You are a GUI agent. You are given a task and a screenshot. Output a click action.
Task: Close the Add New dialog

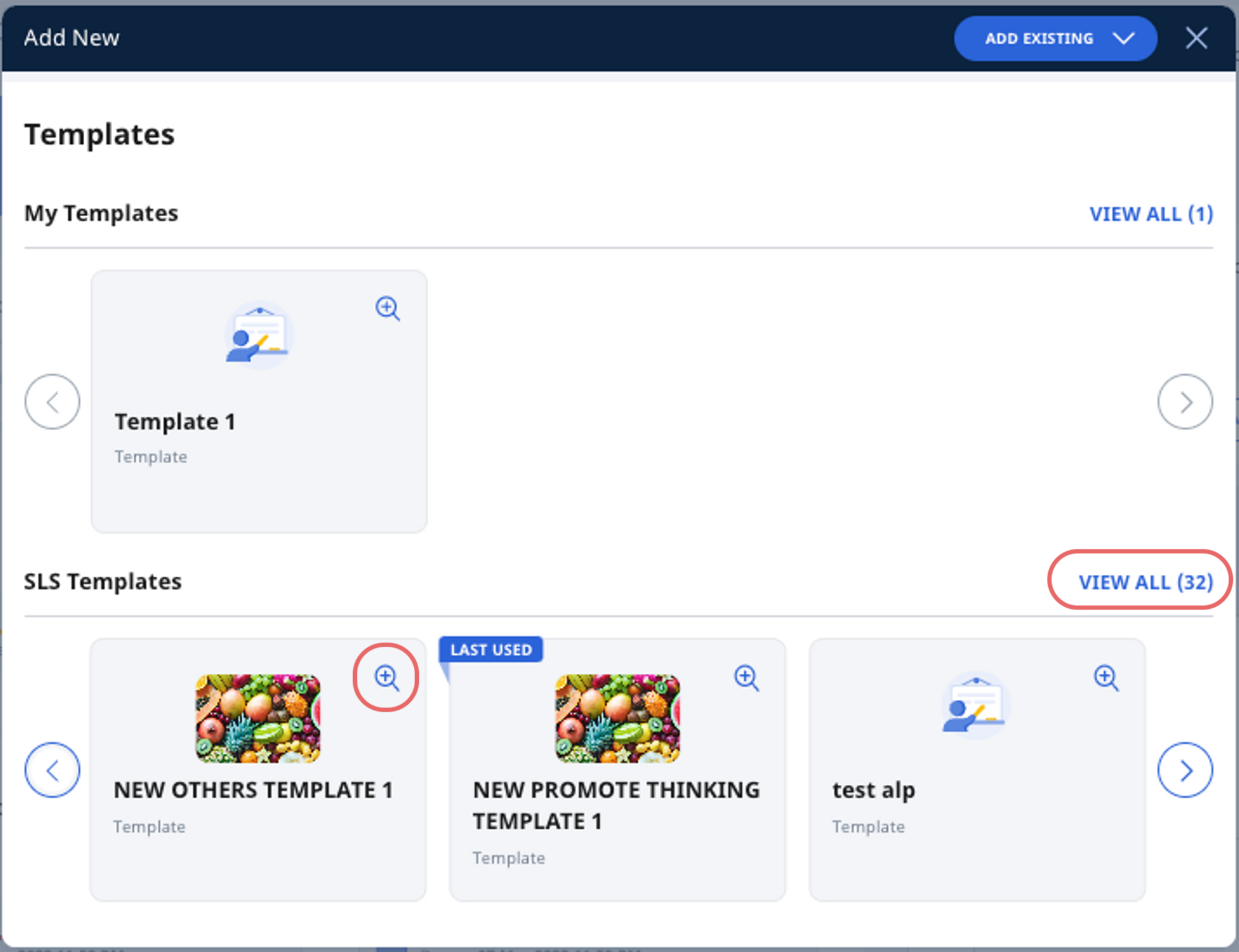(1197, 37)
